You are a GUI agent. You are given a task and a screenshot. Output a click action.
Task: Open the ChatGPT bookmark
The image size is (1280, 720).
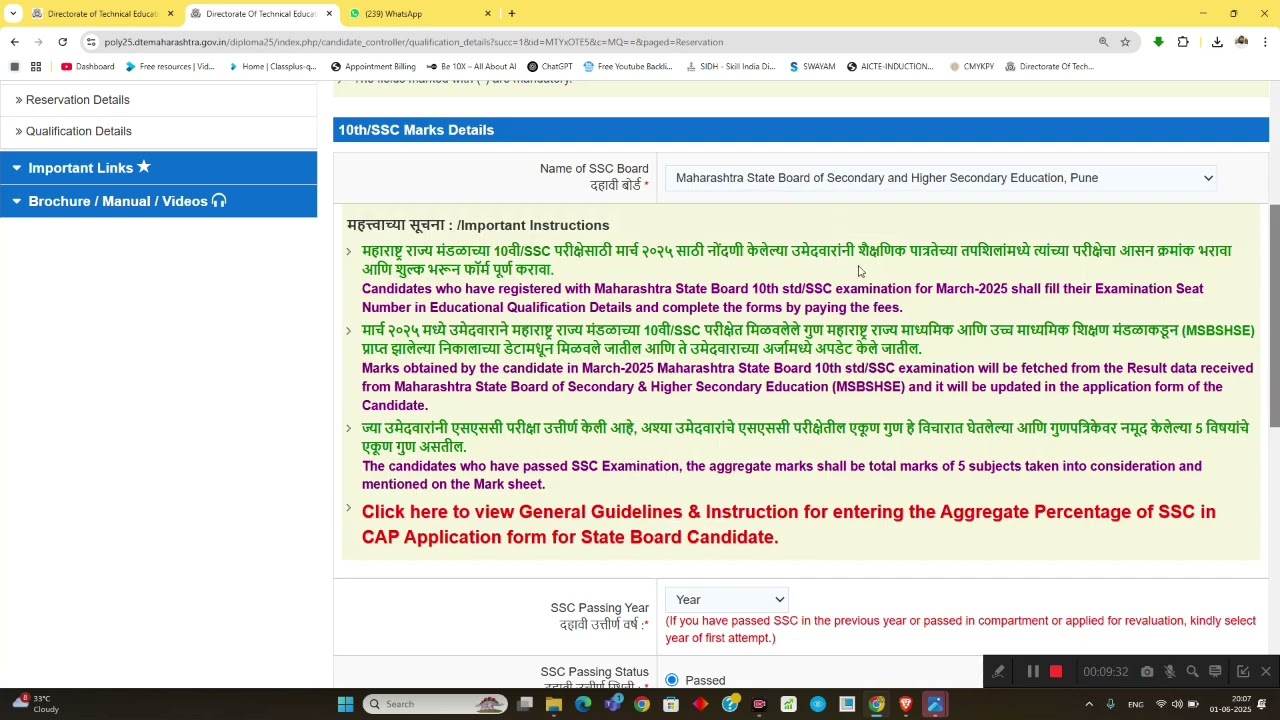tap(550, 67)
